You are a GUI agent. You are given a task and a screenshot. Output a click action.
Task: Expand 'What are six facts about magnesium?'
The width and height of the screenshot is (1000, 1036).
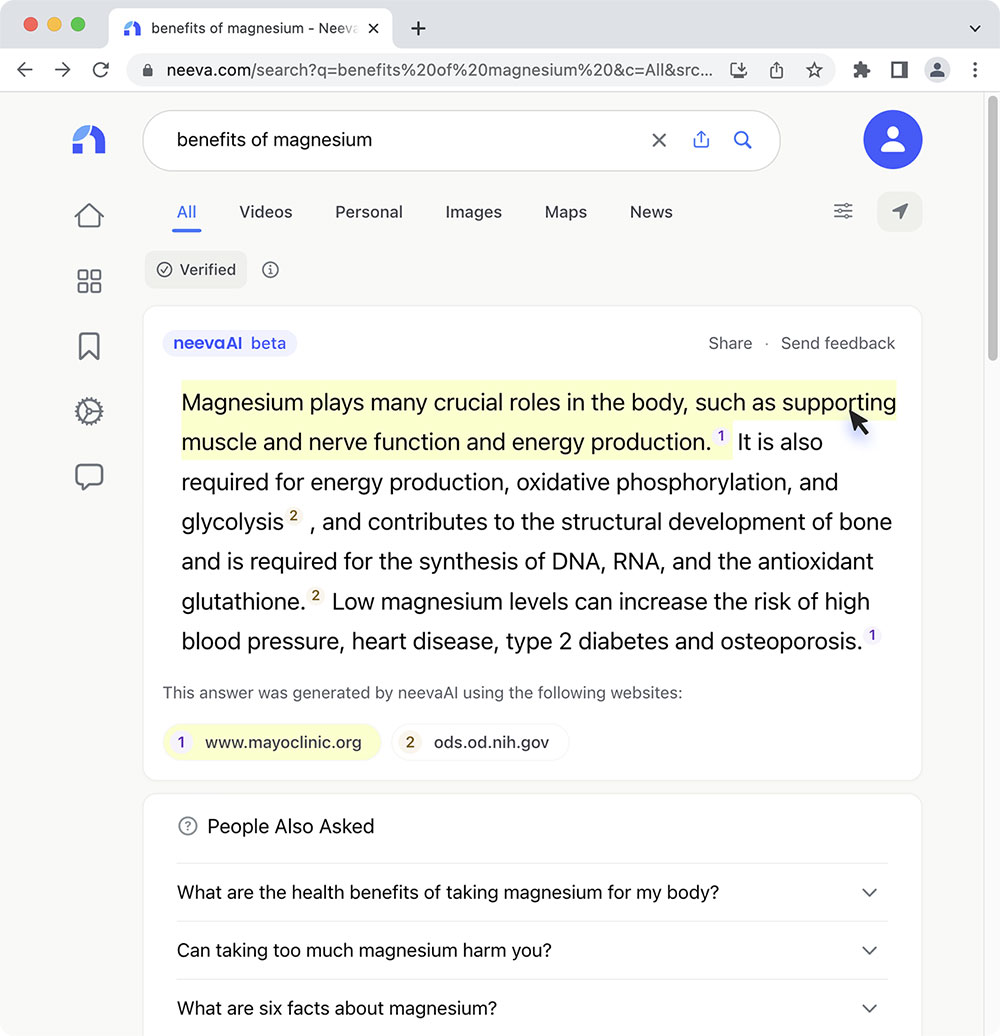(x=869, y=1008)
